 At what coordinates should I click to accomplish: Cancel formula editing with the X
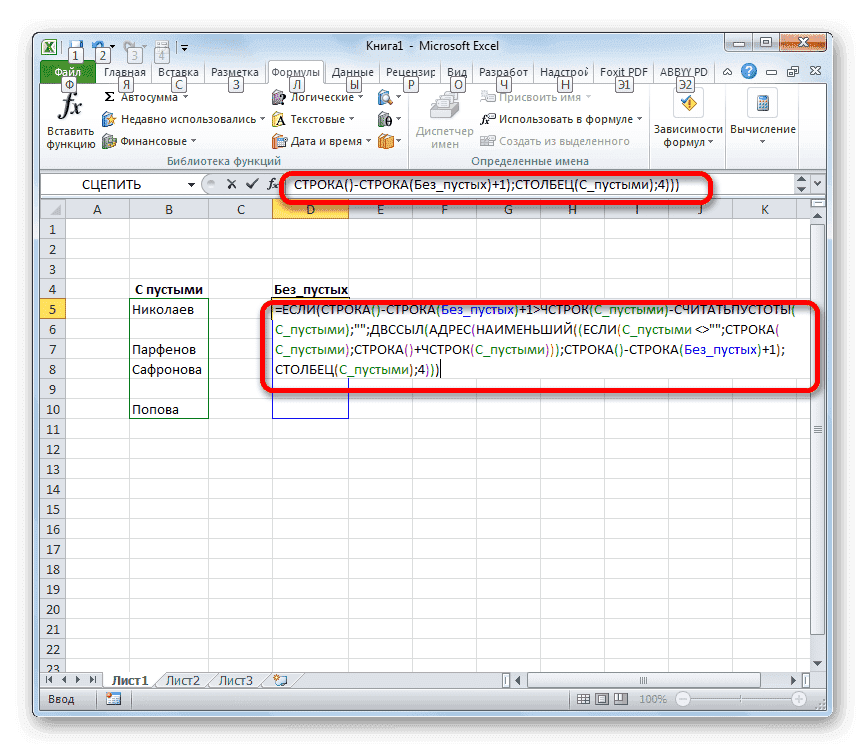[x=233, y=184]
